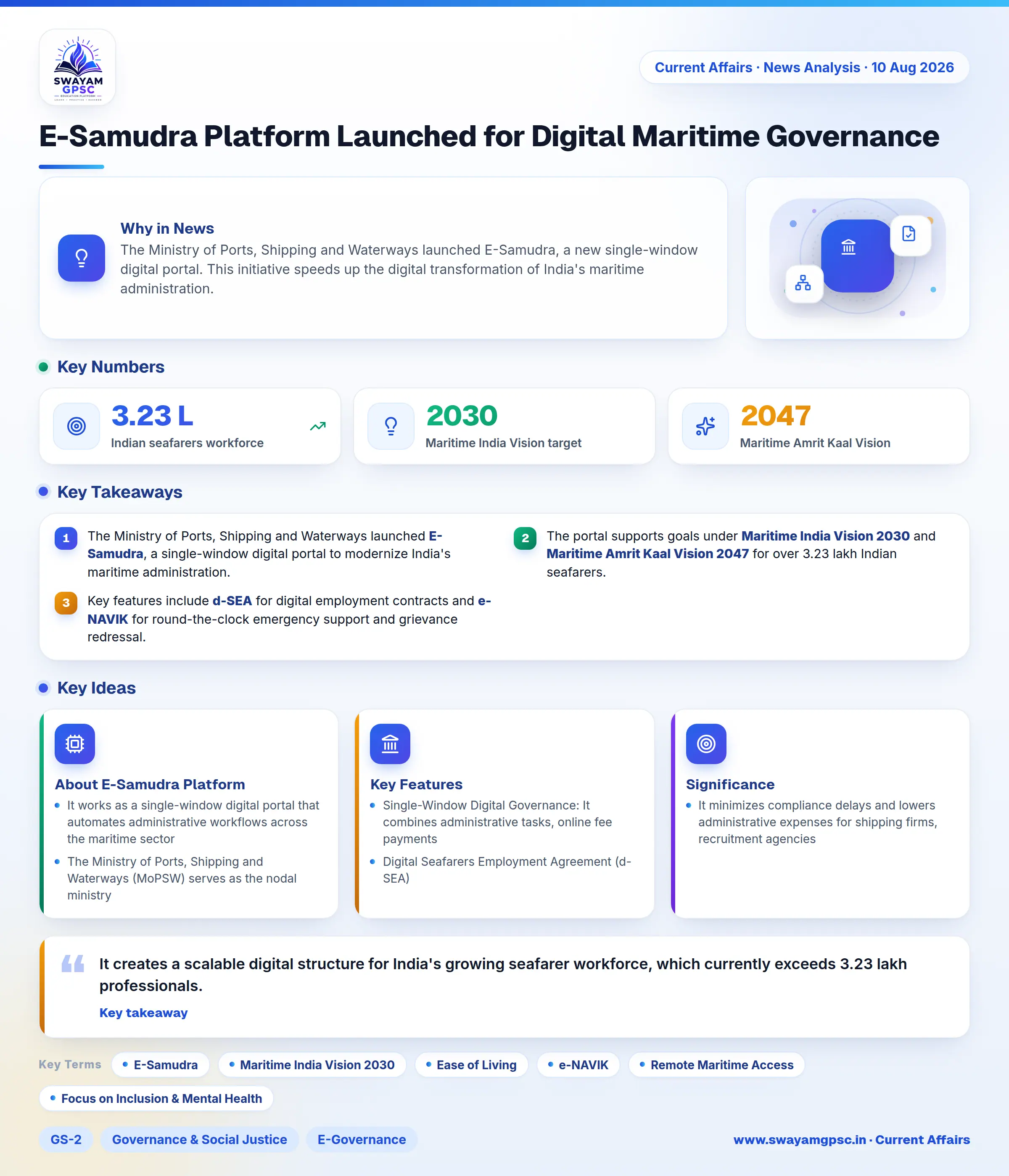
Task: Click the Why in News lightbulb icon
Action: [81, 258]
